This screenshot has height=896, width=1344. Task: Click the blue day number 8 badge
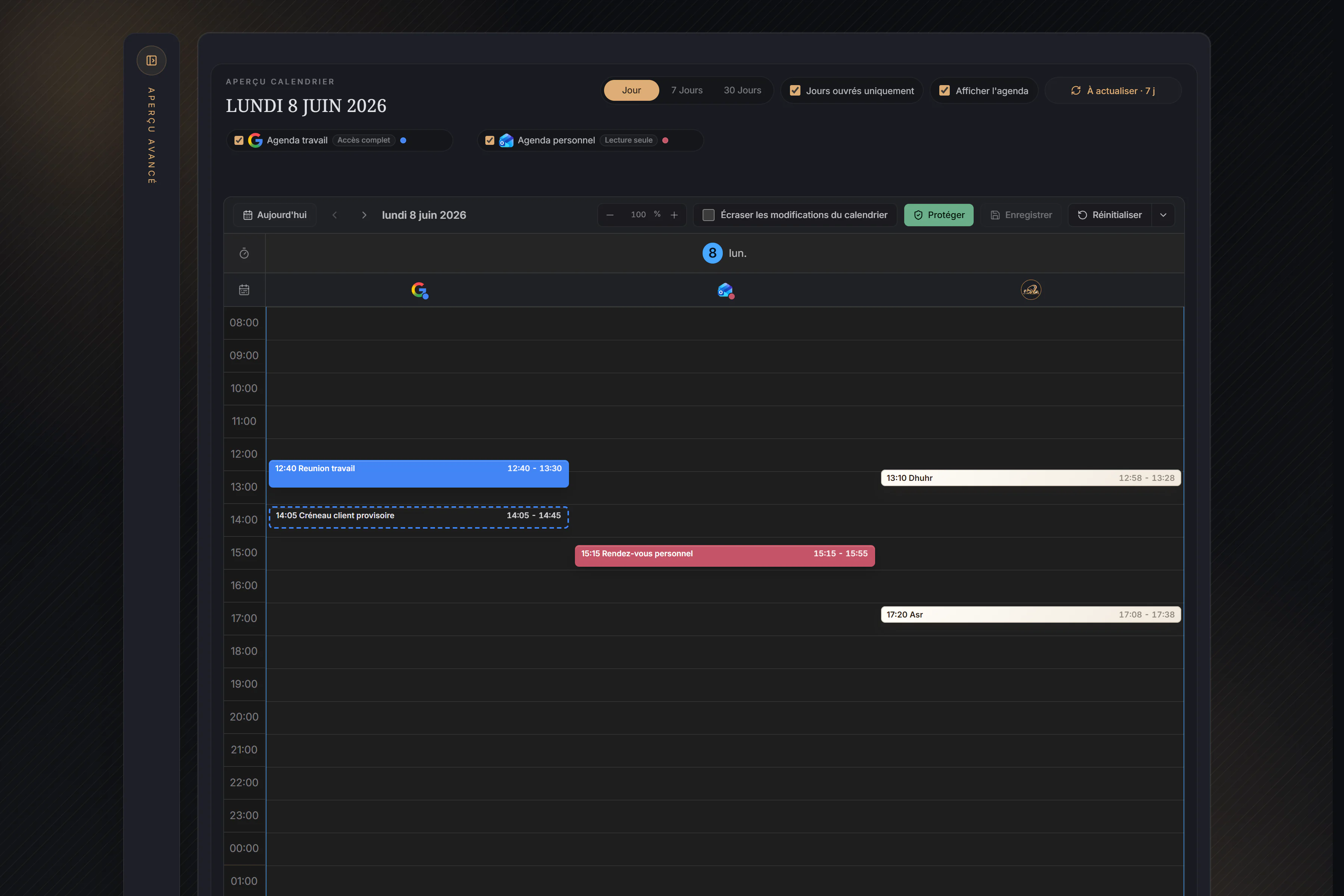[712, 253]
